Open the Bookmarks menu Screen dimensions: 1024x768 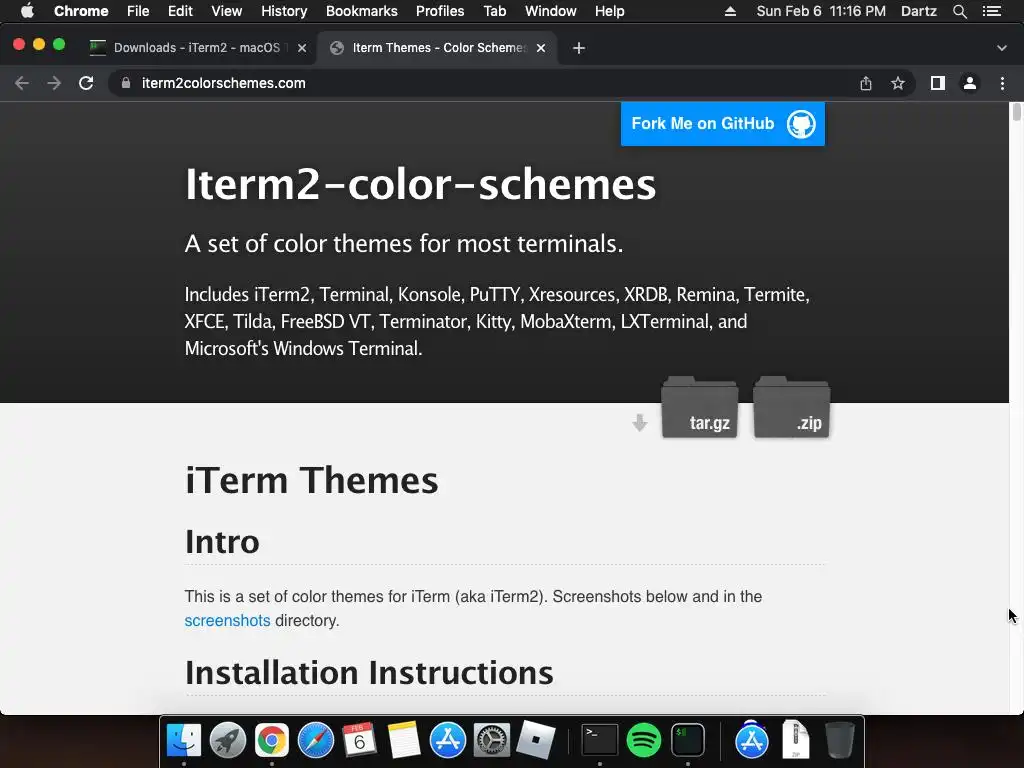[362, 11]
